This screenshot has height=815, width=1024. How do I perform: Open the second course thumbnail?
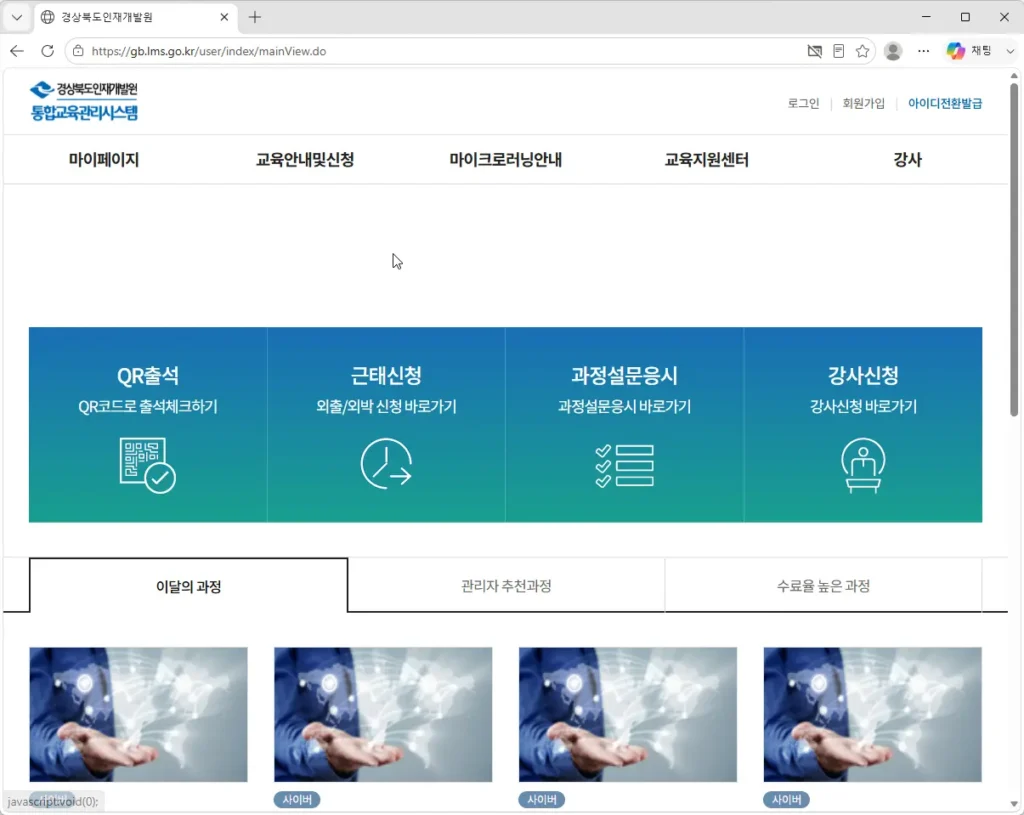[x=383, y=714]
